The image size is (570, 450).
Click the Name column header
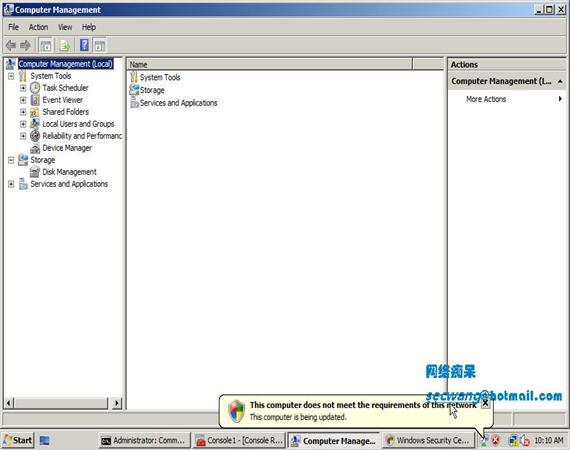(270, 64)
